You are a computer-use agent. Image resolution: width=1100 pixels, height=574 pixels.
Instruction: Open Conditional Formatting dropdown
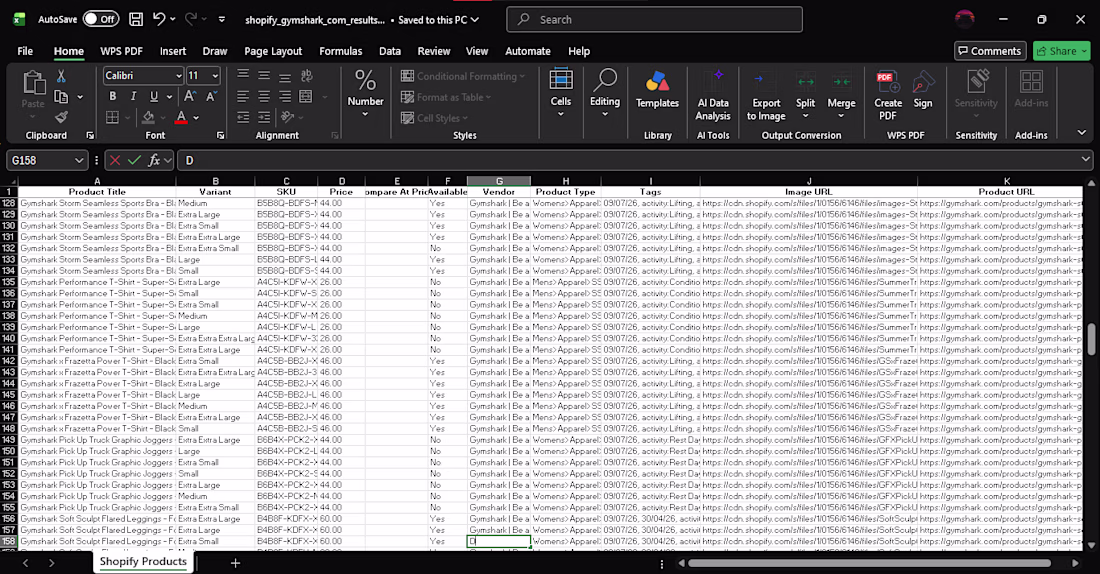(x=463, y=76)
